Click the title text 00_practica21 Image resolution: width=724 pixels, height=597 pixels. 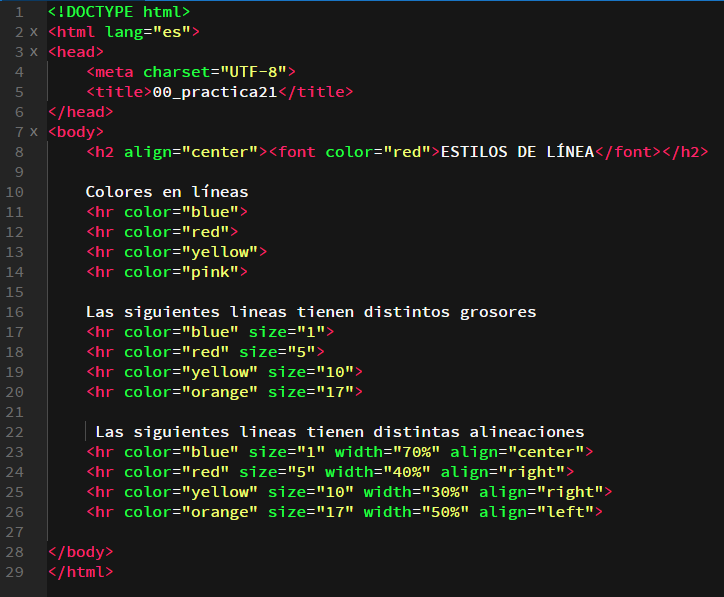pos(215,92)
